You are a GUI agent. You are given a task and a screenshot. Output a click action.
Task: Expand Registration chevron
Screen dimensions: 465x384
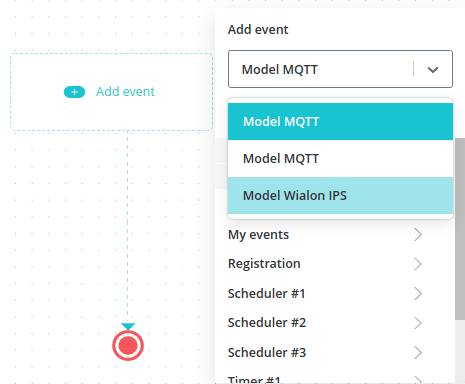pos(418,264)
